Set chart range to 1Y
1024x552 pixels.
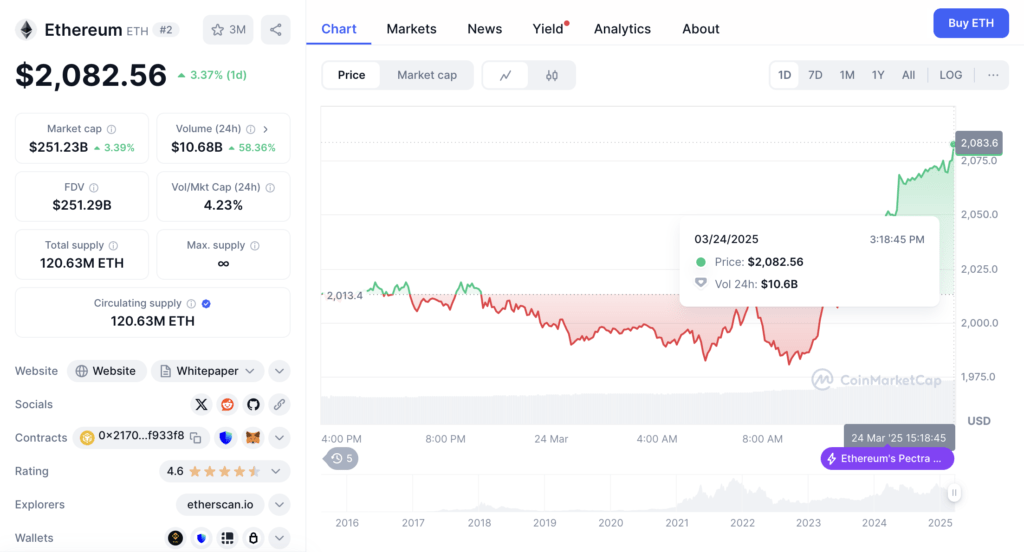[878, 75]
